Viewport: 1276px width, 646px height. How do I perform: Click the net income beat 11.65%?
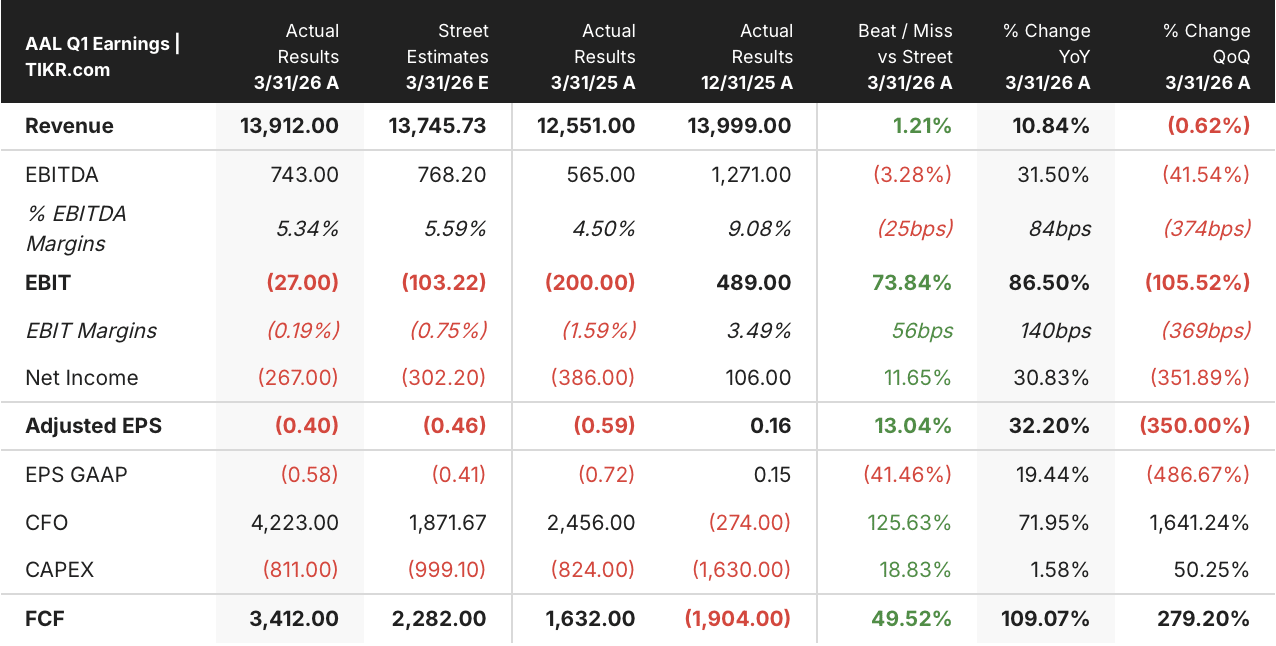tap(919, 378)
